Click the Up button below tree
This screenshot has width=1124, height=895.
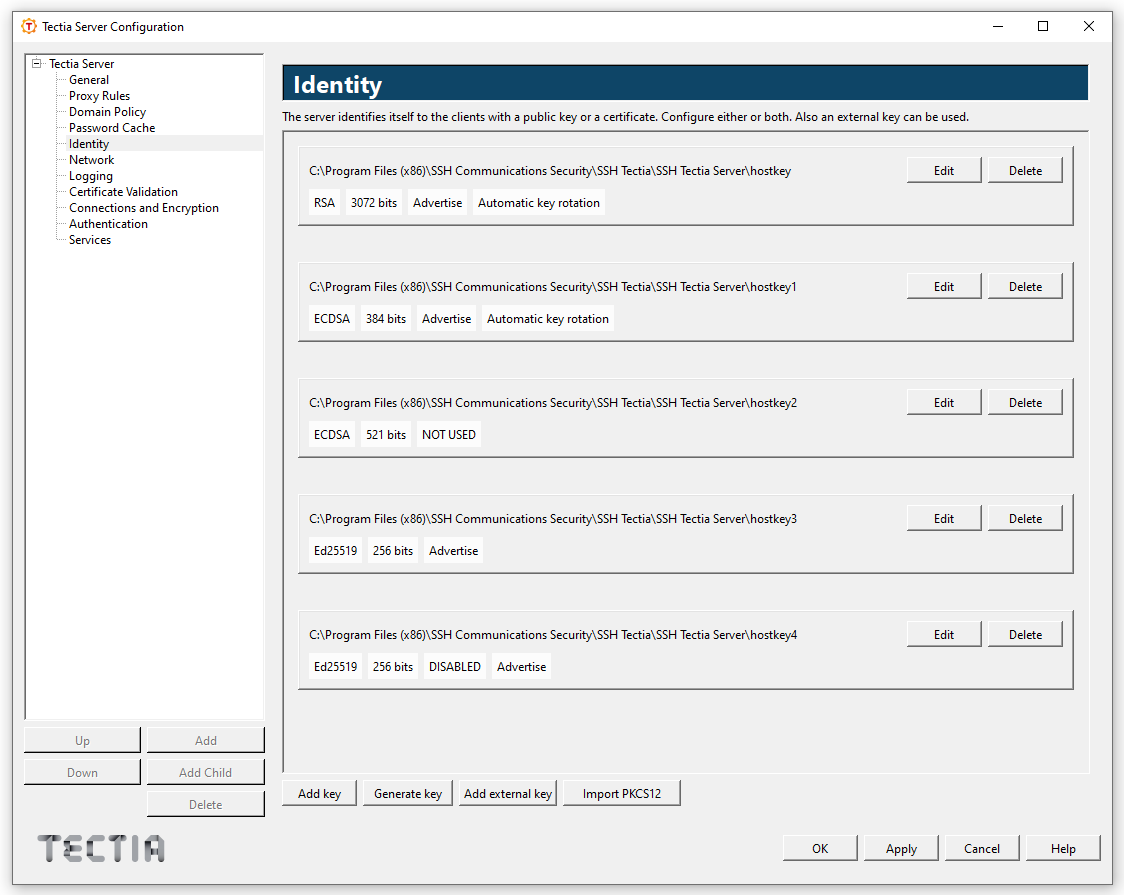[82, 740]
